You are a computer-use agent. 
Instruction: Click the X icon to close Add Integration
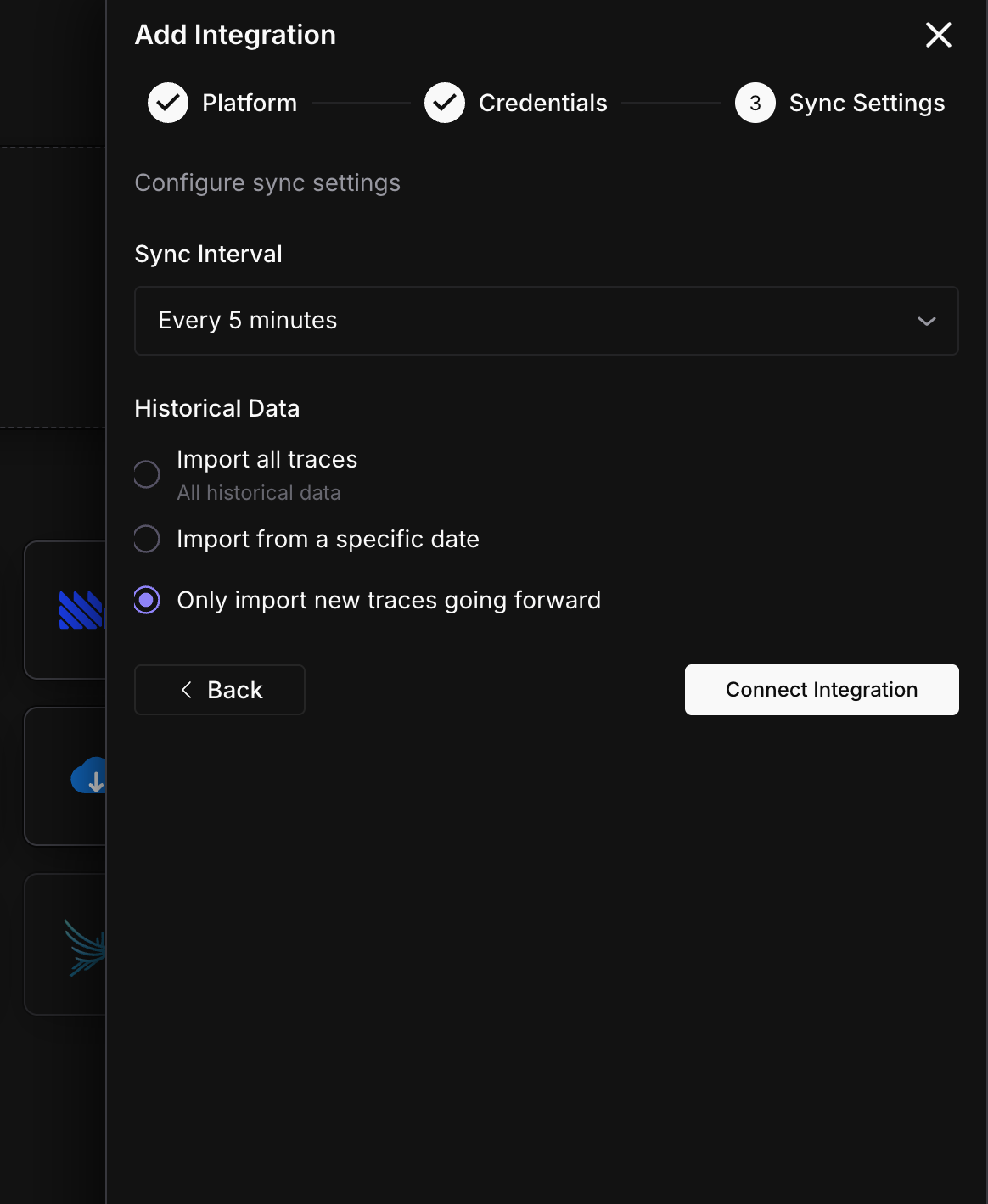pos(938,36)
